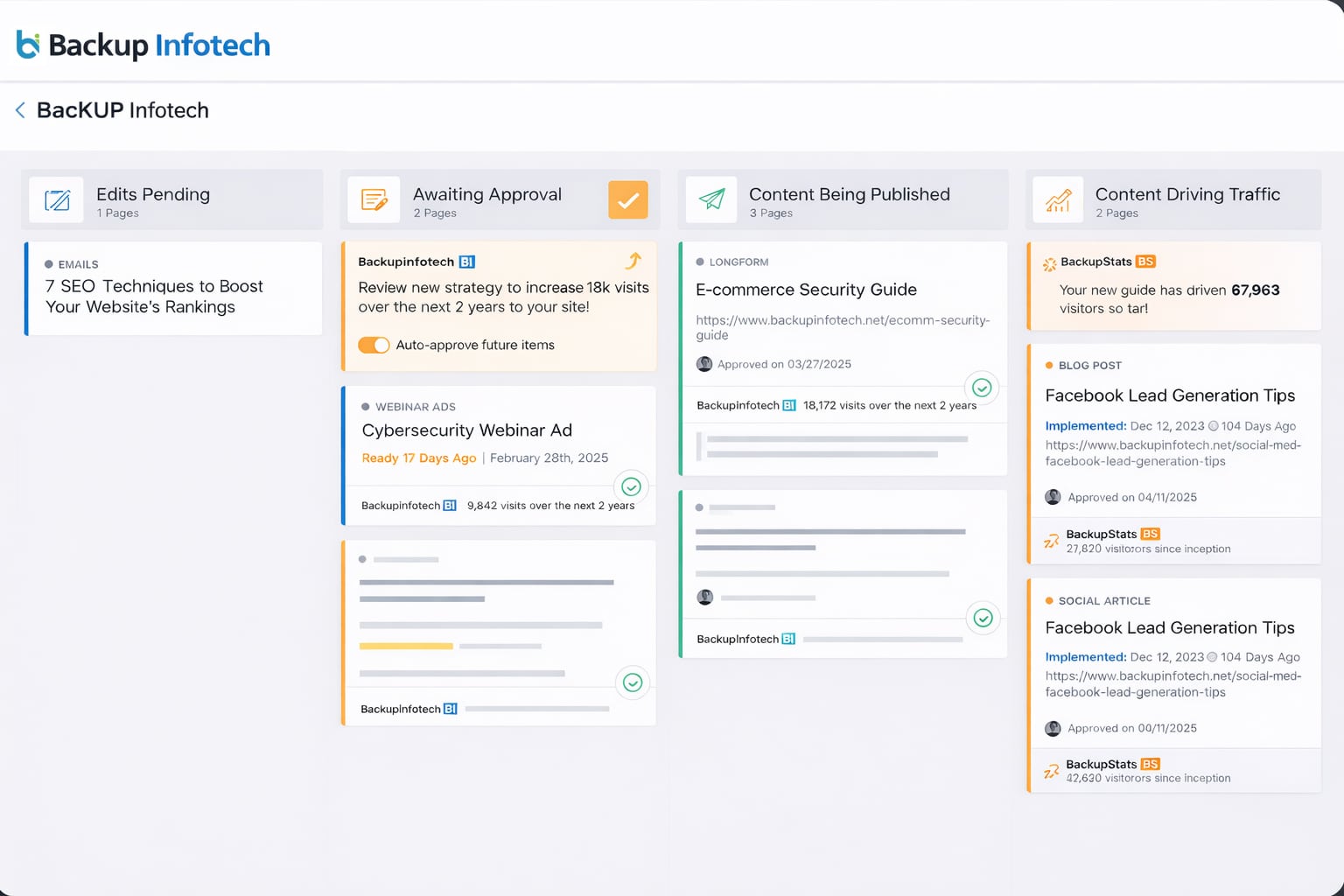Open 7 SEO Techniques email card

(x=154, y=297)
